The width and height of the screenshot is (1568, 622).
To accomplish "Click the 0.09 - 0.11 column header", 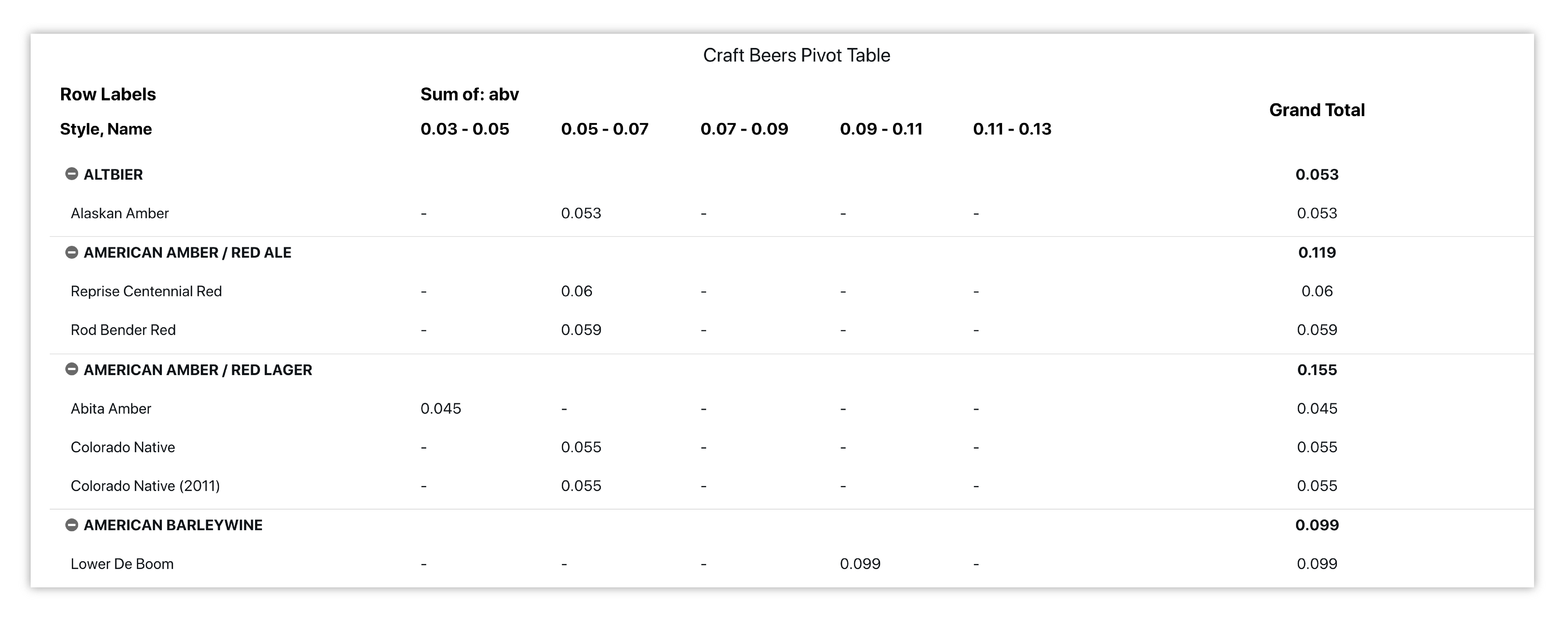I will pos(881,129).
